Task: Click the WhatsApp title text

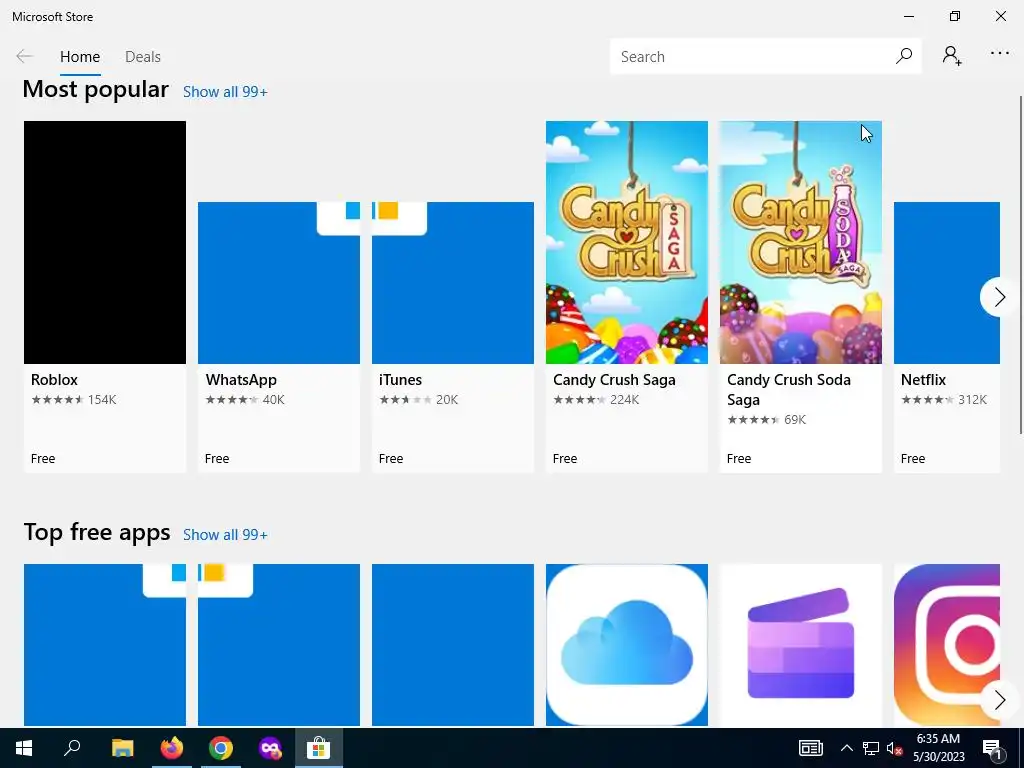Action: click(241, 379)
